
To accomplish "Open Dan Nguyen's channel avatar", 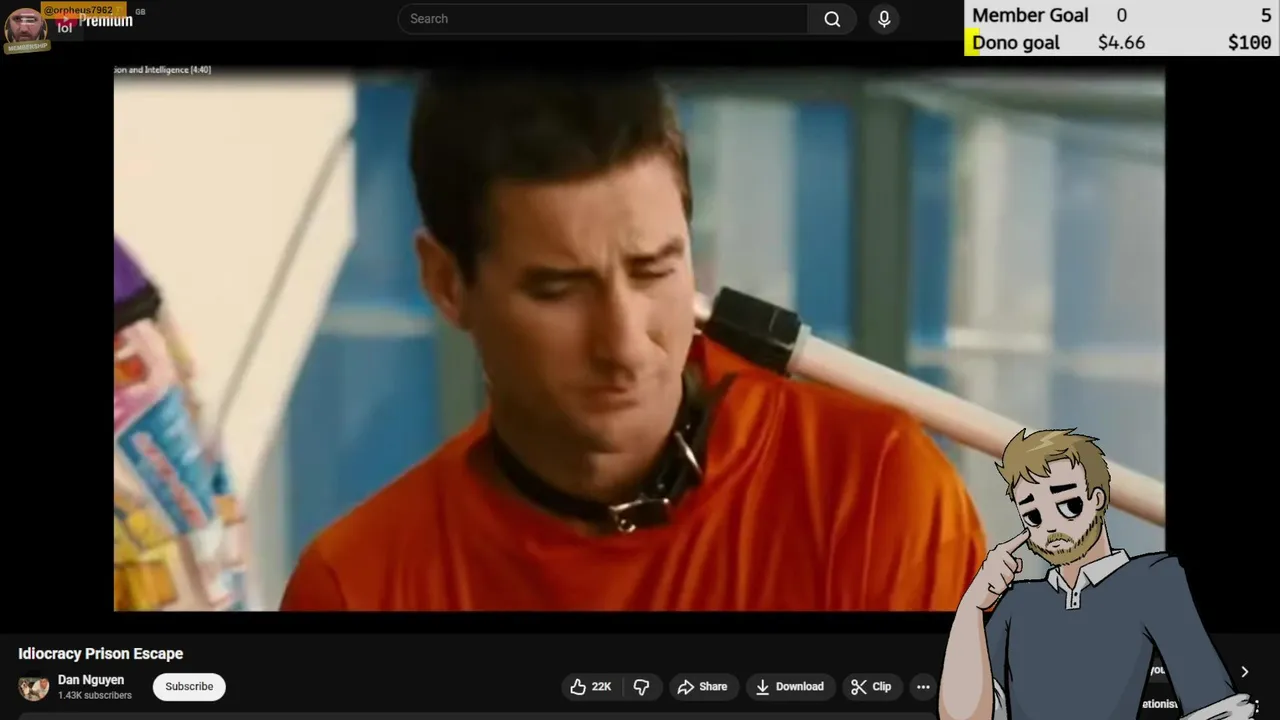I will point(33,687).
